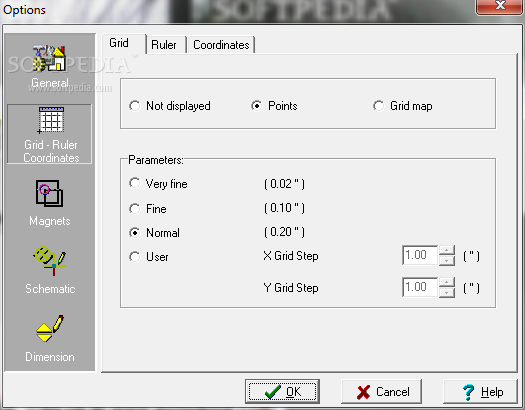Decrease the X Grid Step value
Viewport: 525px width, 410px height.
(446, 260)
